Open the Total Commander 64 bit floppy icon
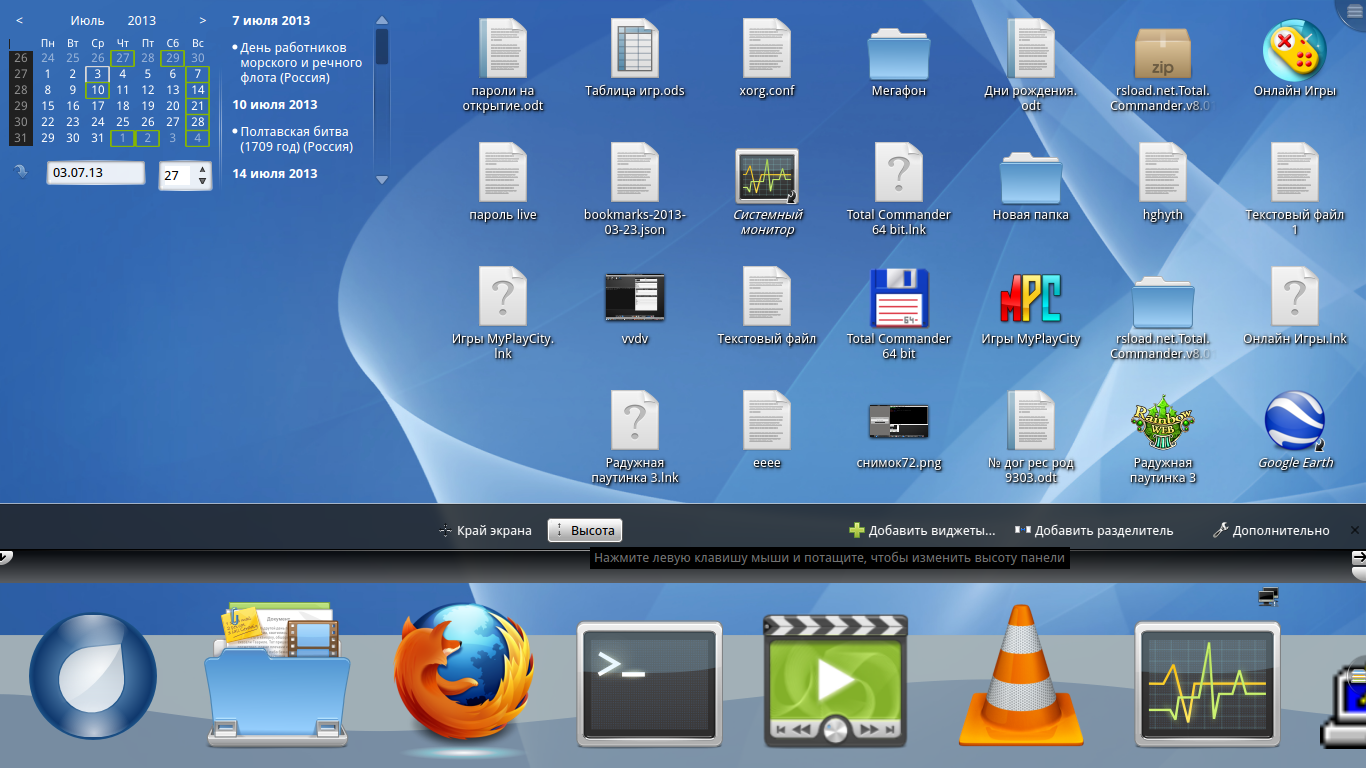1366x768 pixels. click(x=899, y=297)
